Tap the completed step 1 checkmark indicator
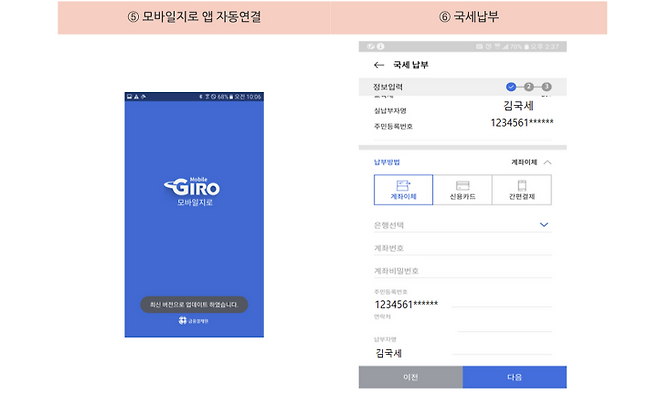This screenshot has width=658, height=405. click(x=511, y=87)
